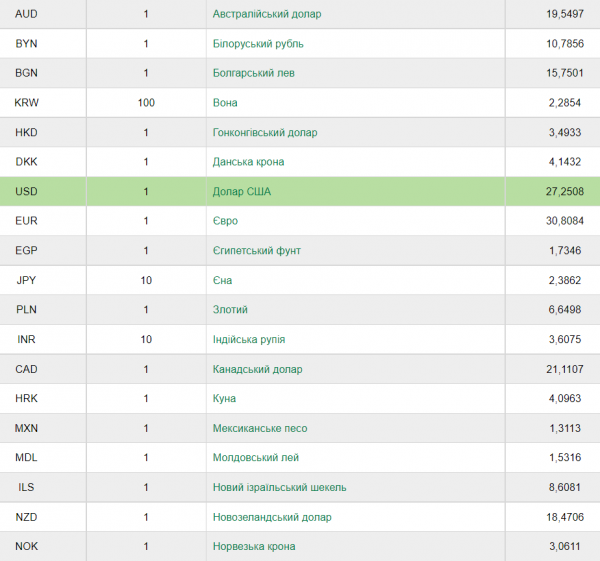Select the BGN currency code cell
Viewport: 600px width, 561px height.
[43, 73]
